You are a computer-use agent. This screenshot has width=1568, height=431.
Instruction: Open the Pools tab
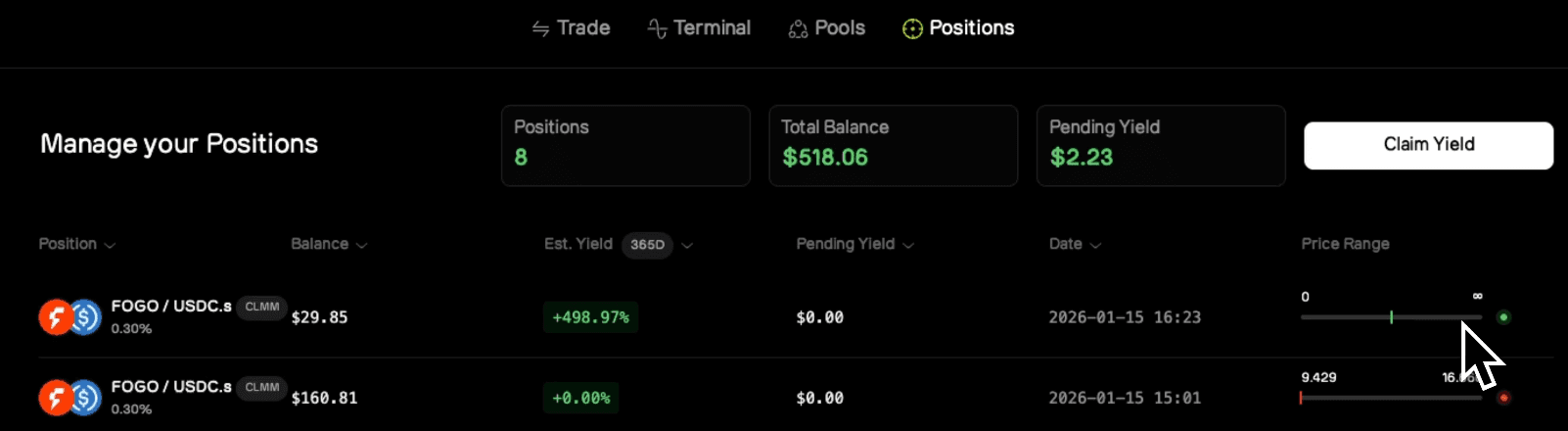(x=840, y=28)
